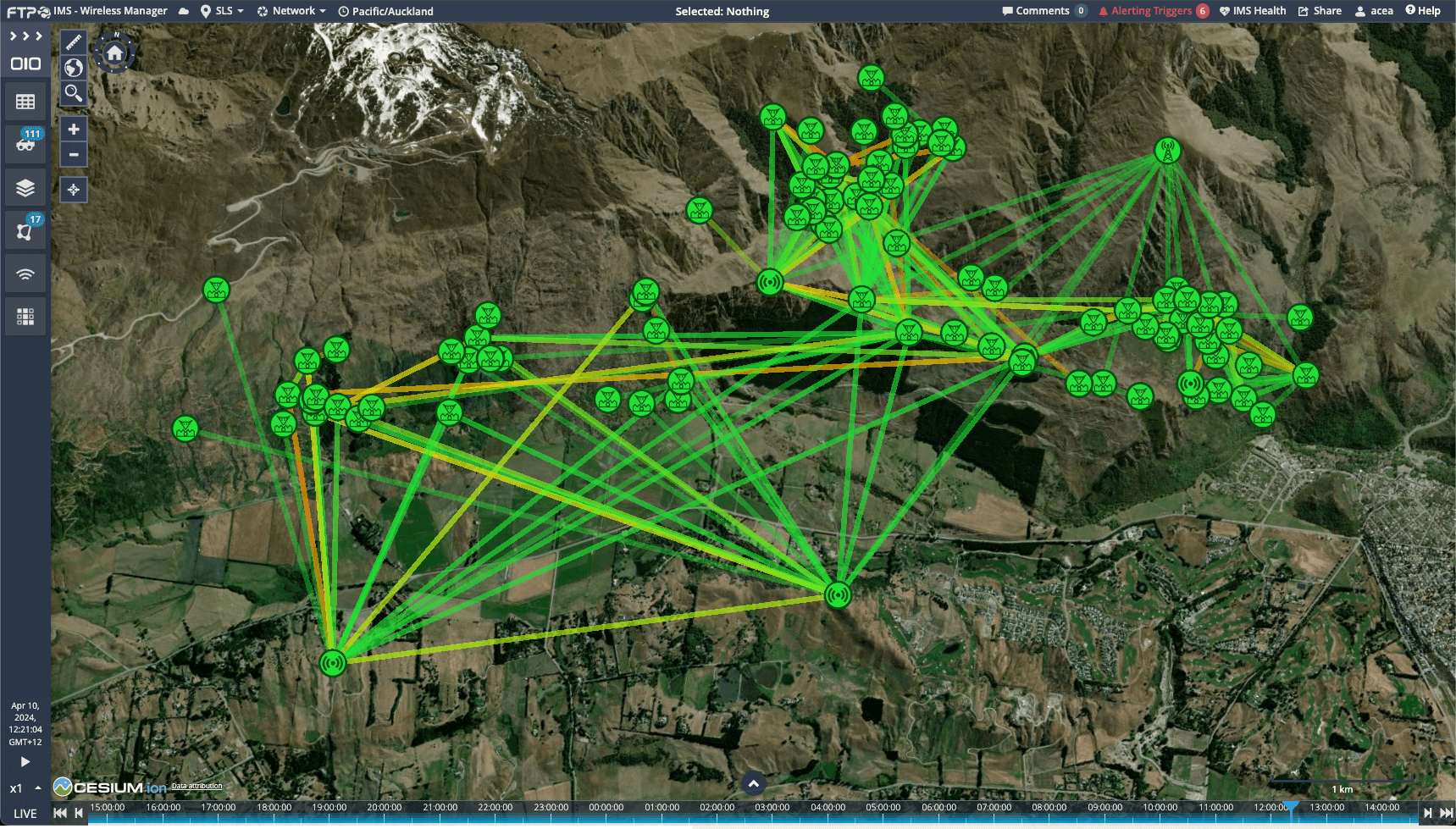Open the table view in sidebar
1456x829 pixels.
25,102
